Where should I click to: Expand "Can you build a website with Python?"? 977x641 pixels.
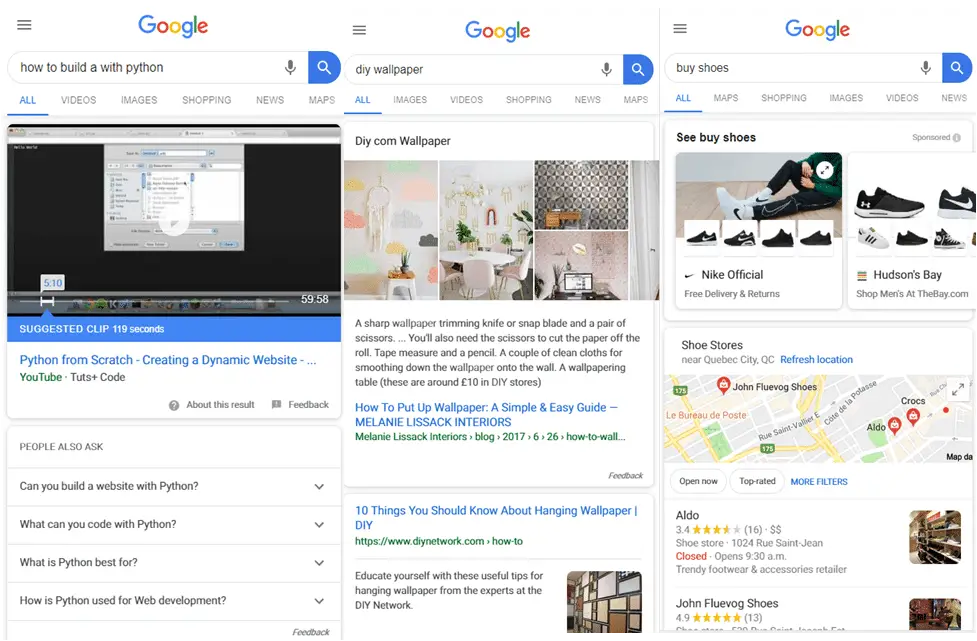[174, 487]
